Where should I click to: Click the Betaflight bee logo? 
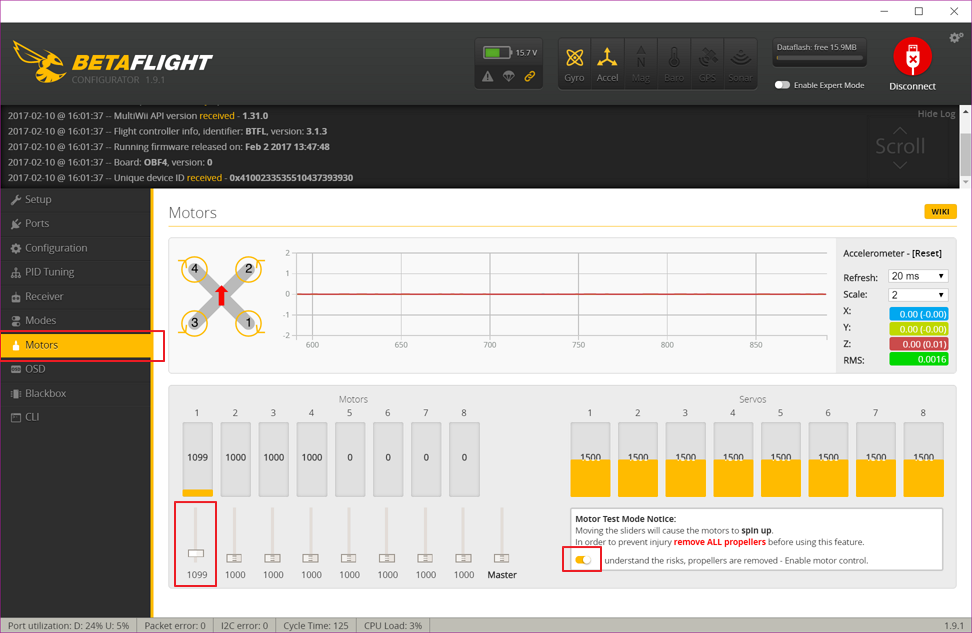[x=39, y=61]
